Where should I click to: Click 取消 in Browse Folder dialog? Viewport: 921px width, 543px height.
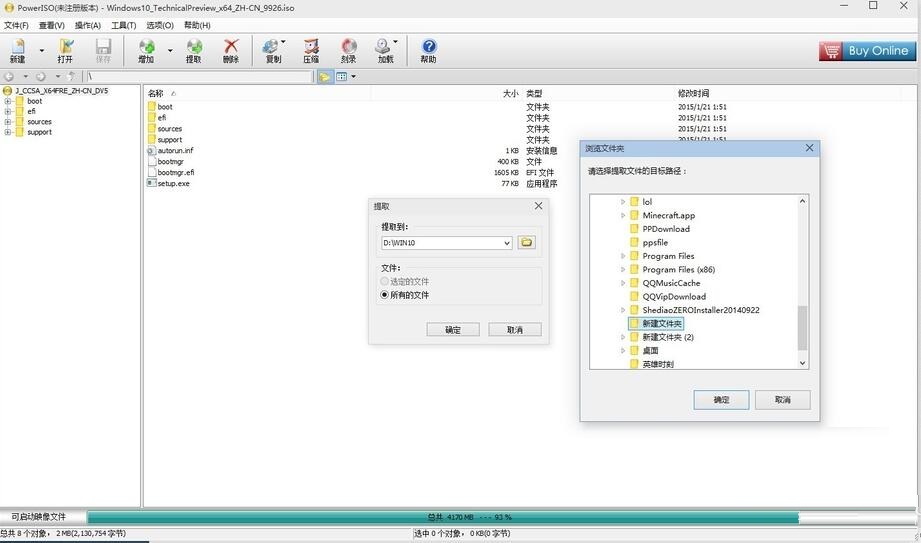[782, 400]
